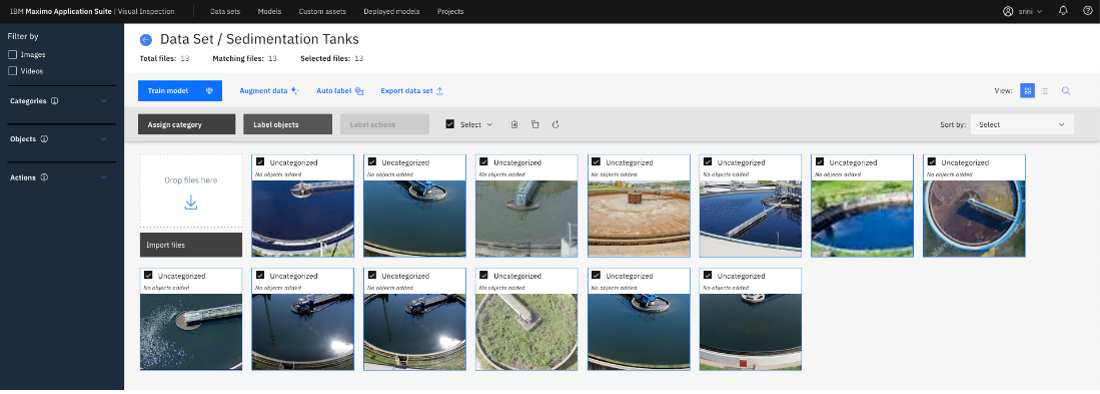Click the Total files: 13 text
1100x394 pixels.
pos(164,59)
